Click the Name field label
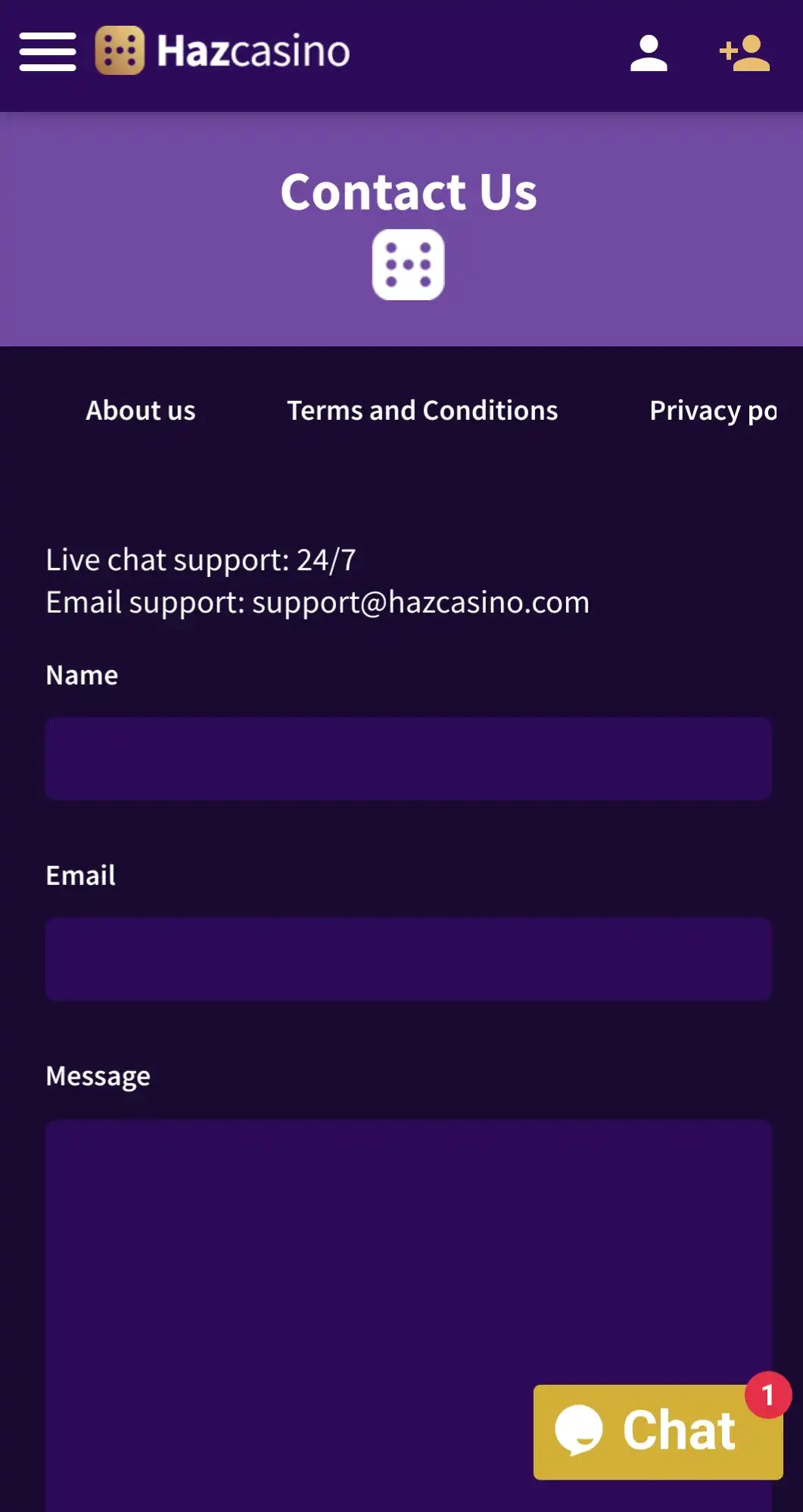 [82, 675]
